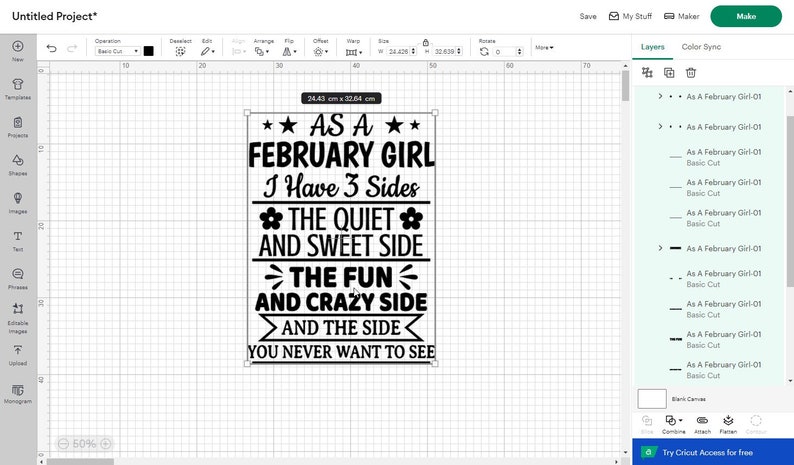The image size is (794, 465).
Task: Open the Flip dropdown
Action: coord(289,51)
